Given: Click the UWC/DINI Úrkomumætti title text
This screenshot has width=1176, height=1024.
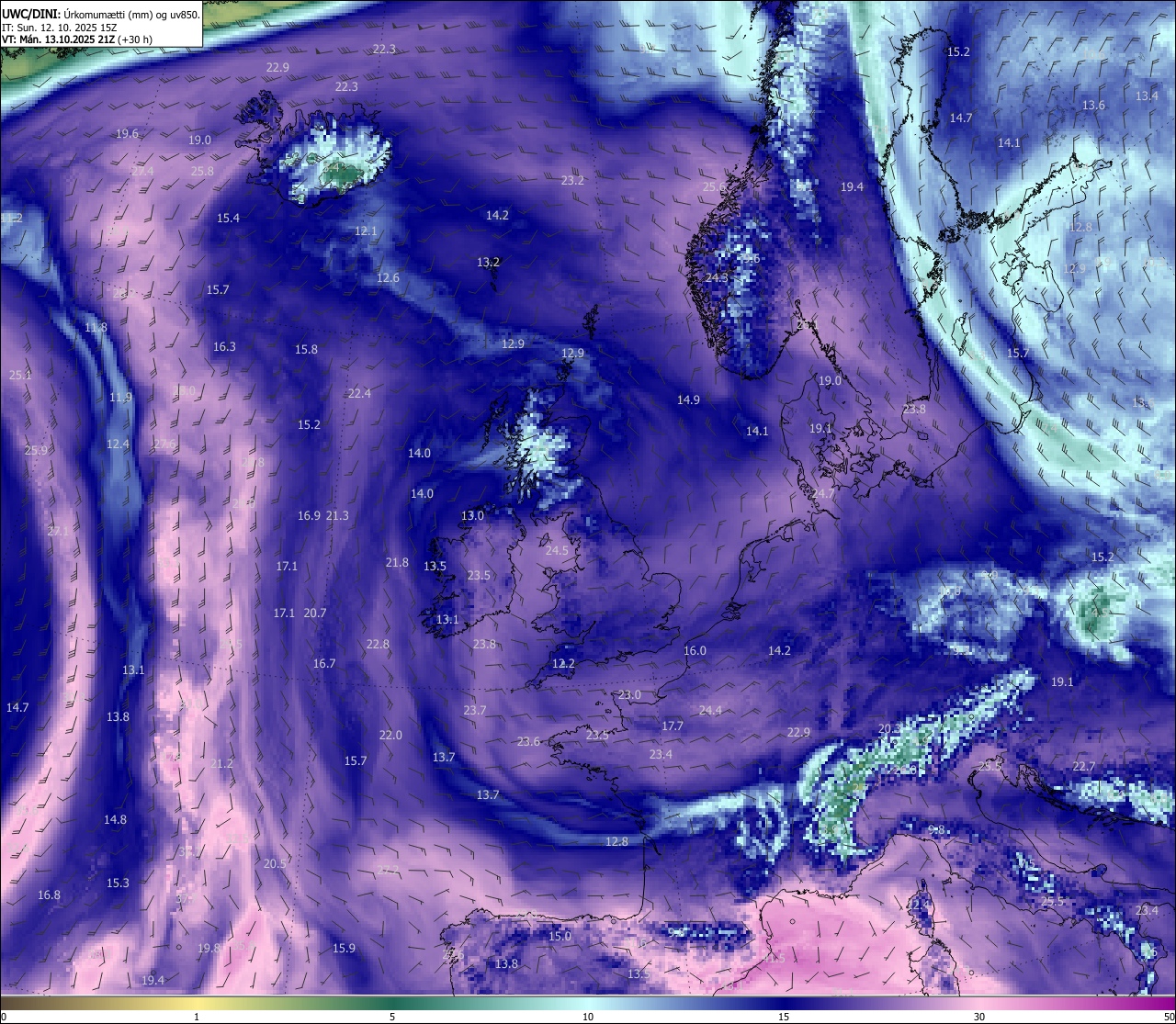Looking at the screenshot, I should pos(100,15).
